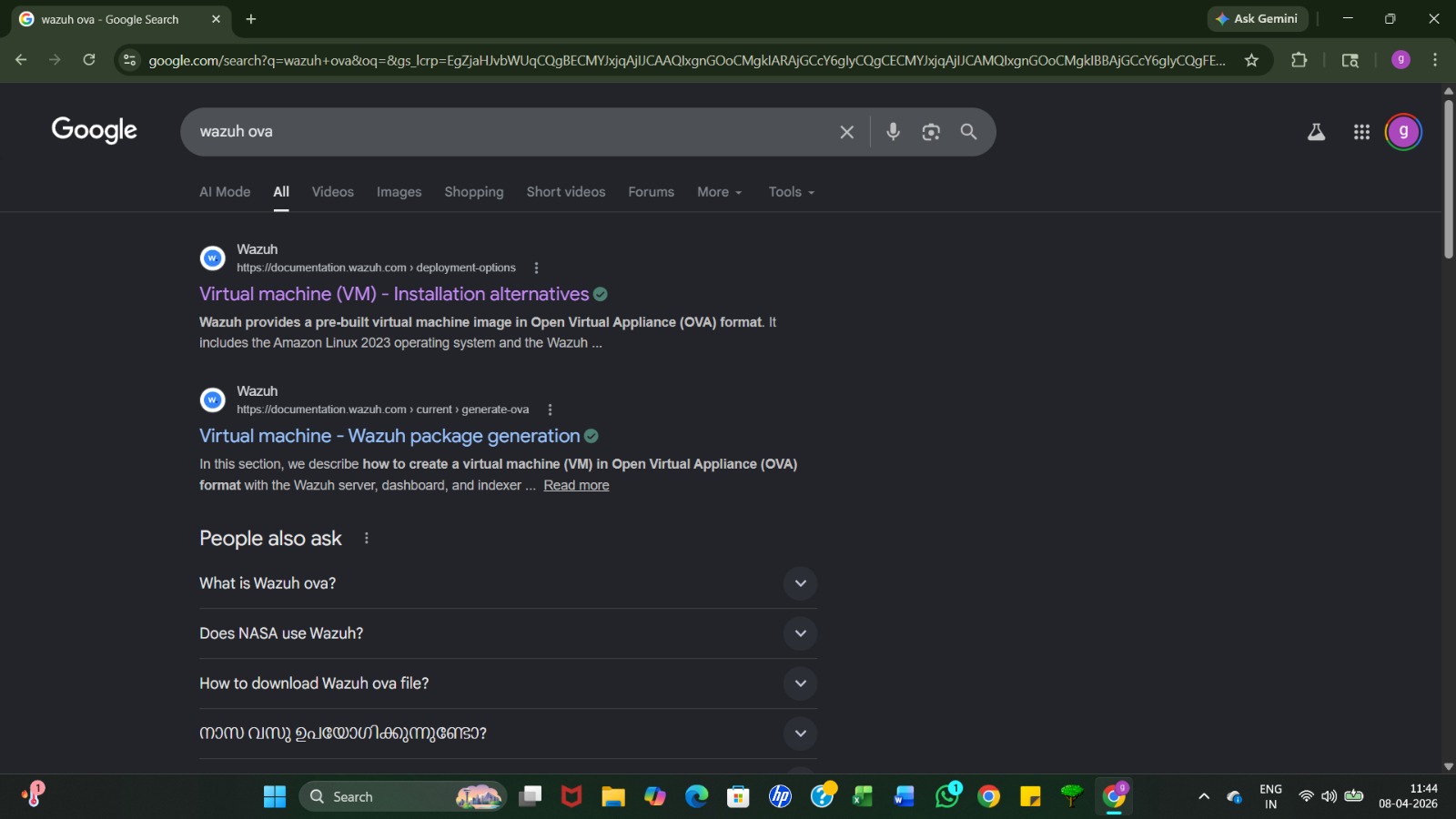Expand the Malayalam-language question
Image resolution: width=1456 pixels, height=819 pixels.
coord(508,733)
